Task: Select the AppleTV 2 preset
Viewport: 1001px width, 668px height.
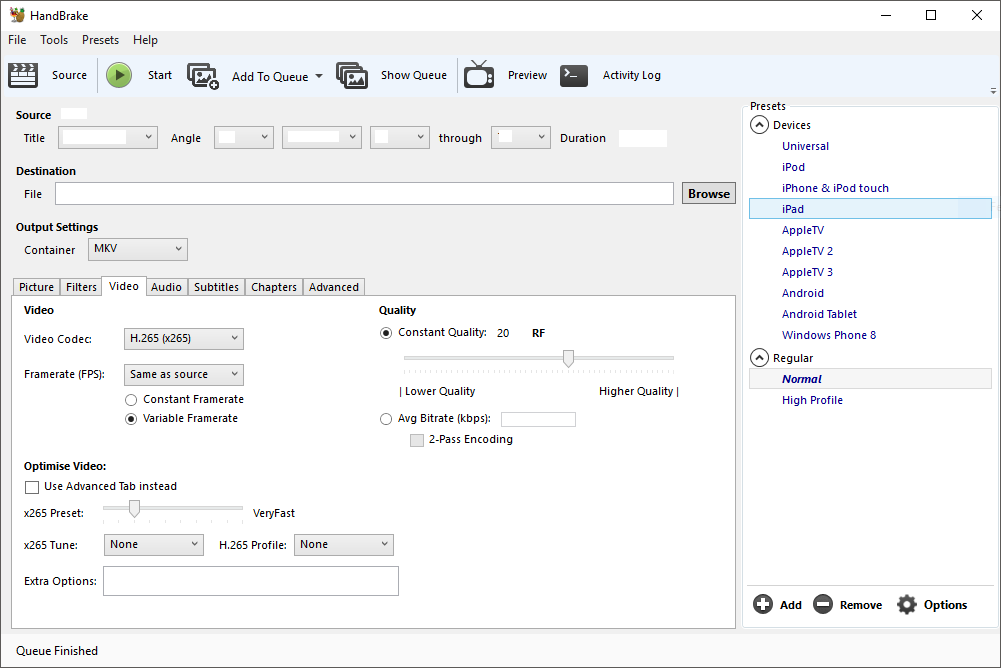Action: point(807,251)
